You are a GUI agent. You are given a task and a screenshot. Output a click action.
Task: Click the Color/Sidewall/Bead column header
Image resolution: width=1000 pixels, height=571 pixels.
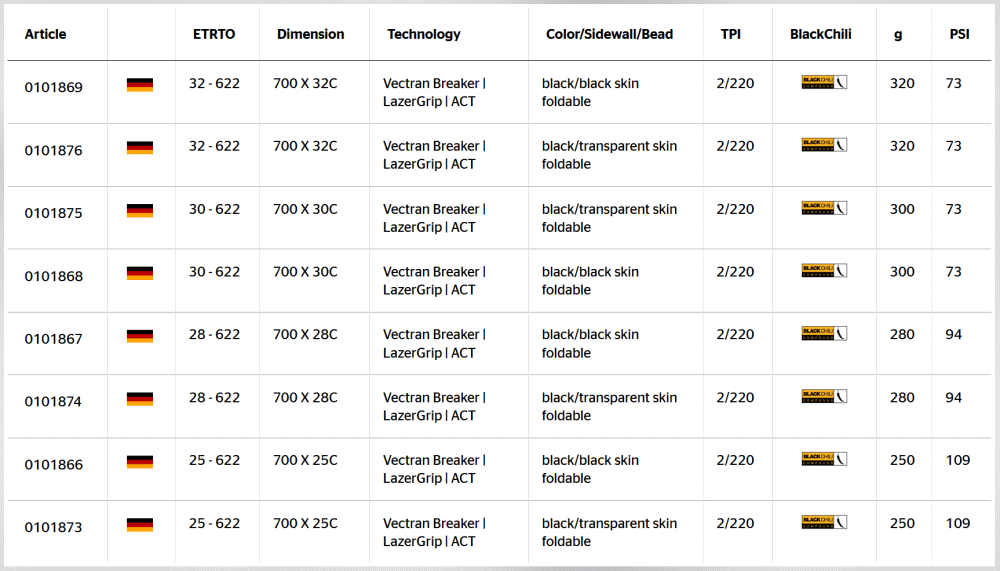pos(610,34)
